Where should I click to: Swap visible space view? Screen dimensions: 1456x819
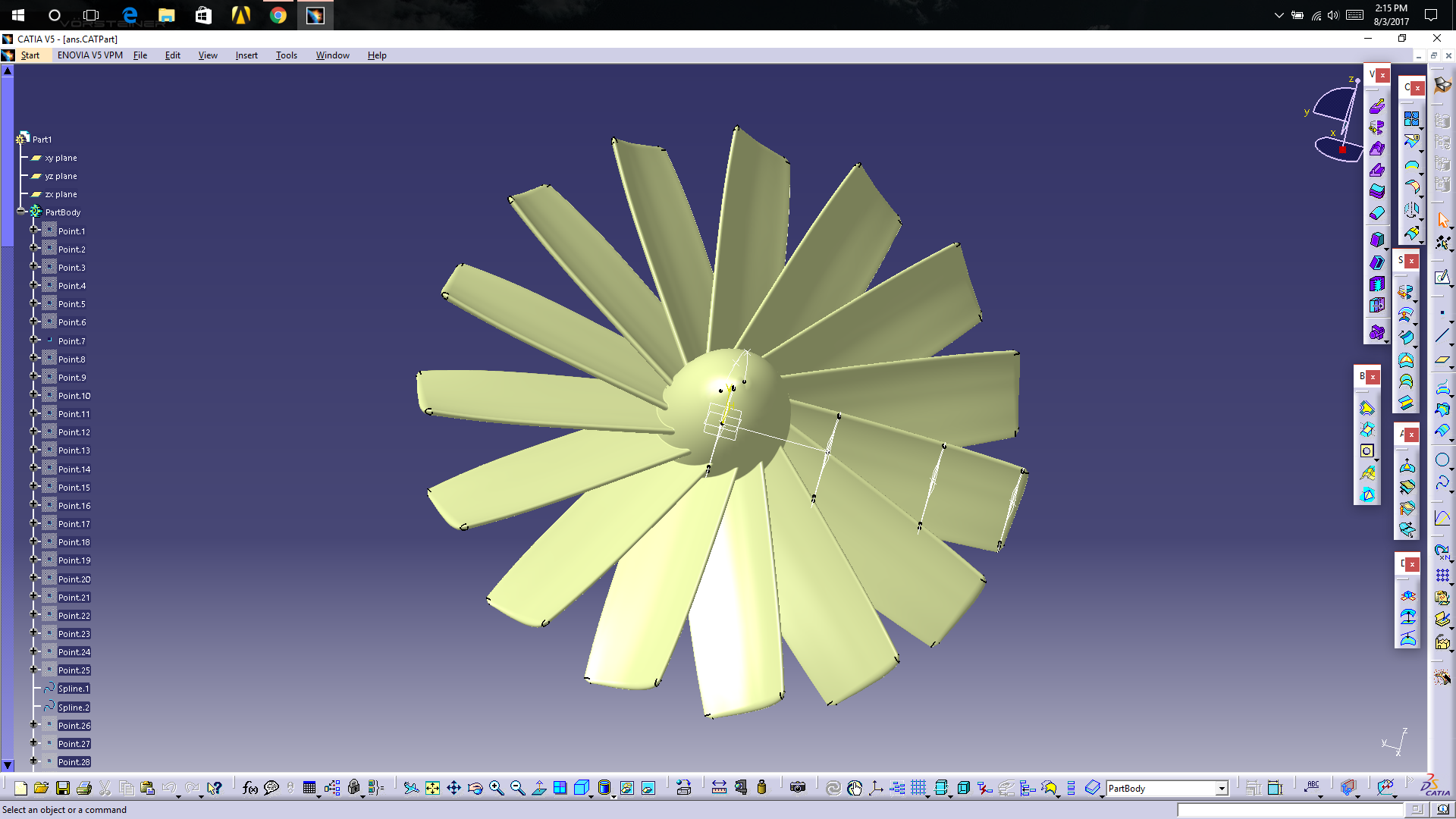click(648, 789)
